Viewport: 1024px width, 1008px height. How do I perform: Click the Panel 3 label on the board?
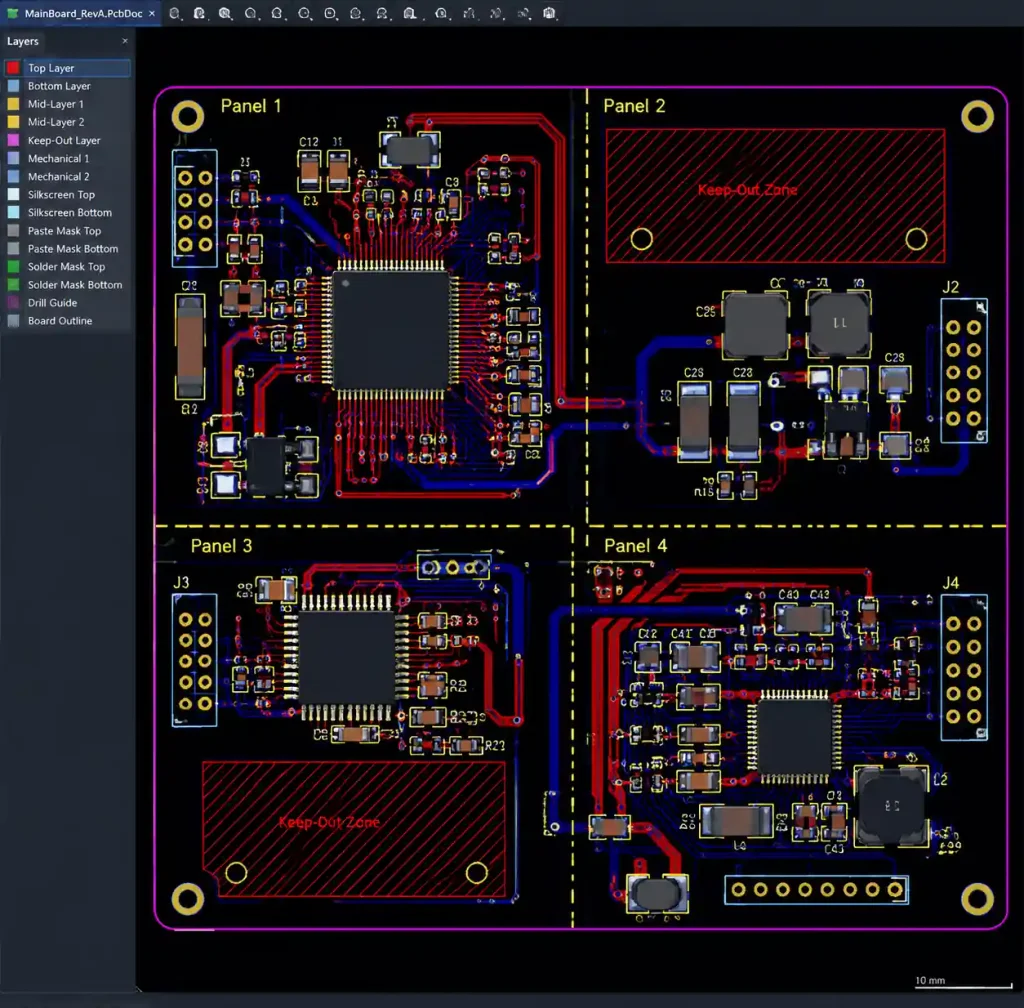[x=221, y=546]
